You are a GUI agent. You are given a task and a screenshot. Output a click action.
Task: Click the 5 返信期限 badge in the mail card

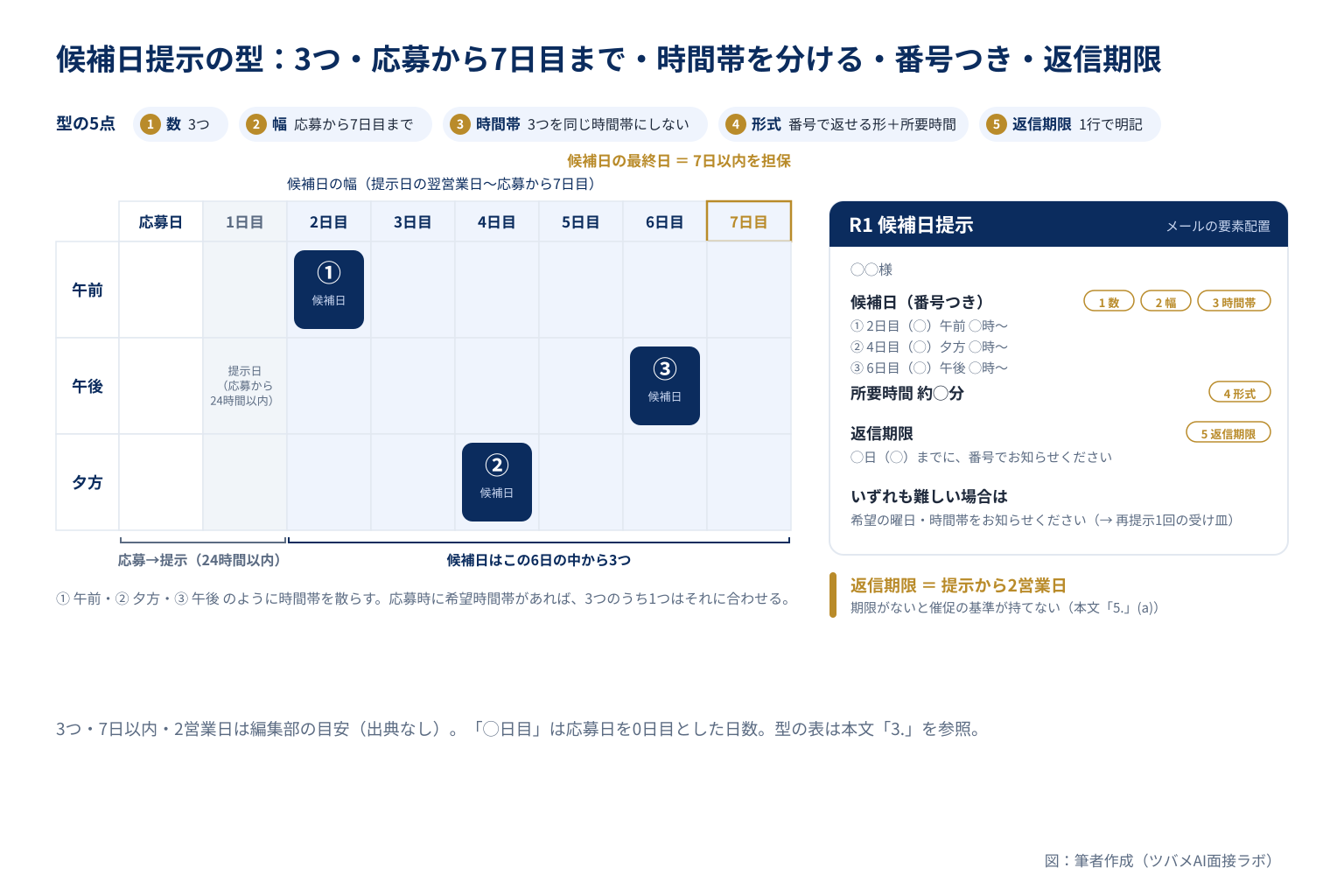click(x=1228, y=432)
